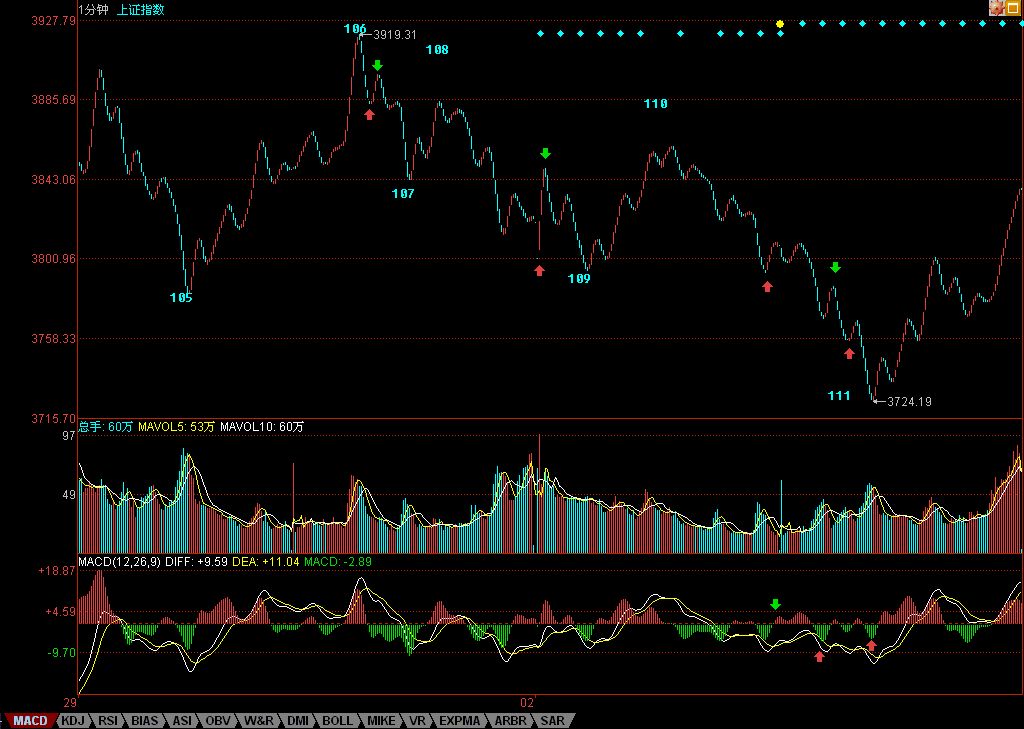The width and height of the screenshot is (1024, 729).
Task: Click the red up arrow near wave 109
Action: point(539,270)
